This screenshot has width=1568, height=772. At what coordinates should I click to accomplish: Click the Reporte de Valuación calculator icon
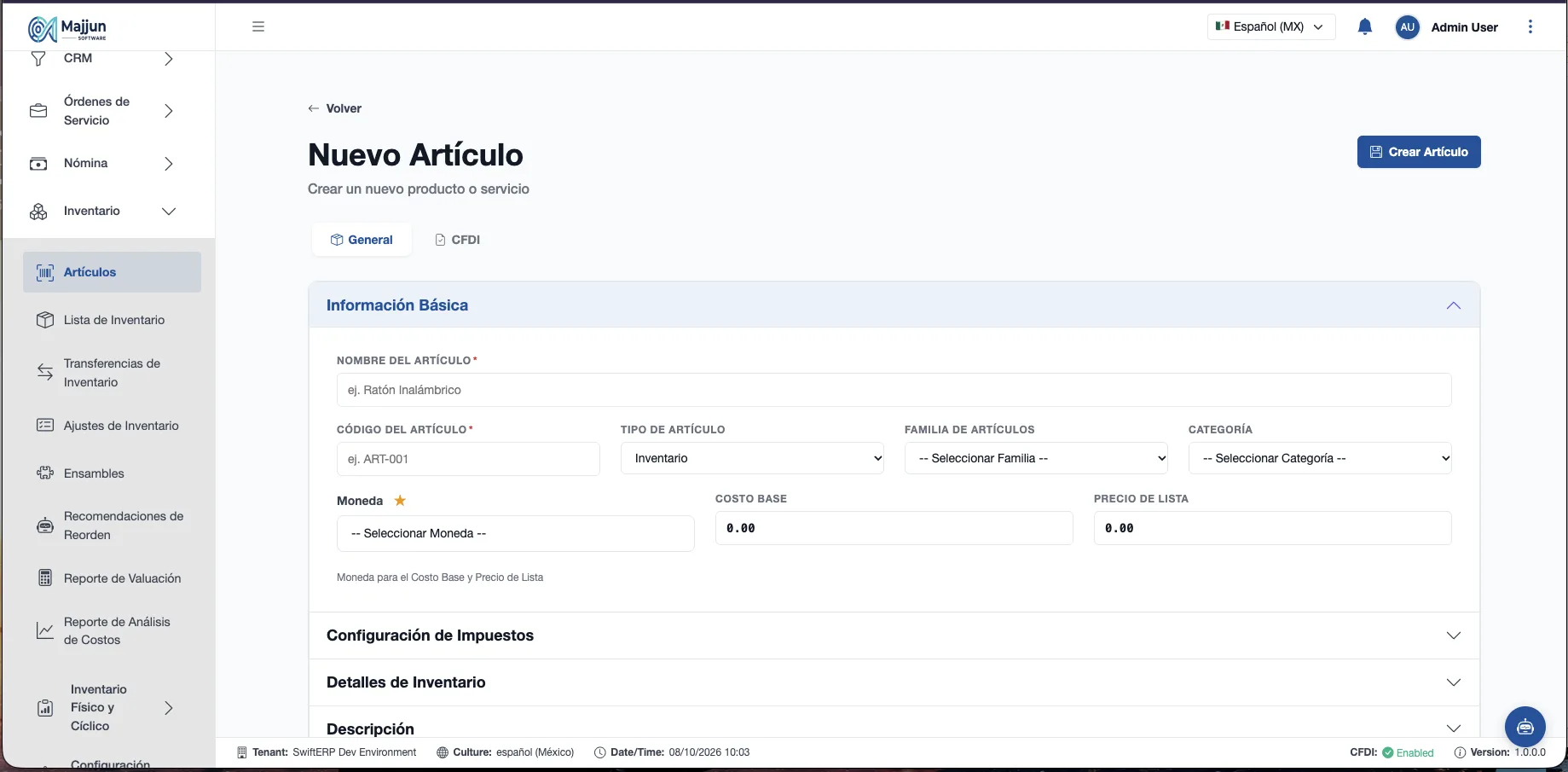click(x=45, y=578)
